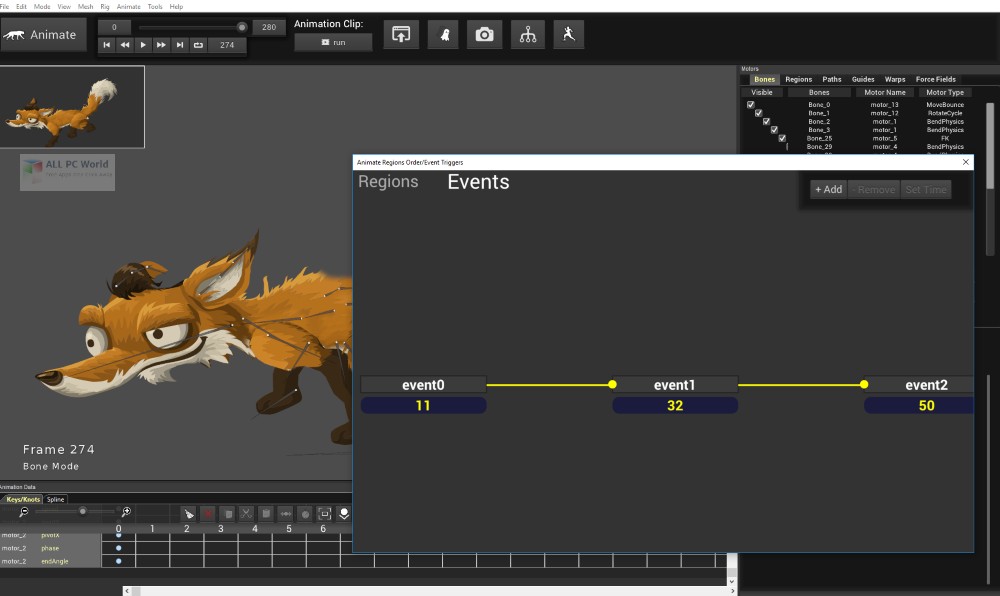Enable onion skinning with the ghost icon

pyautogui.click(x=443, y=33)
